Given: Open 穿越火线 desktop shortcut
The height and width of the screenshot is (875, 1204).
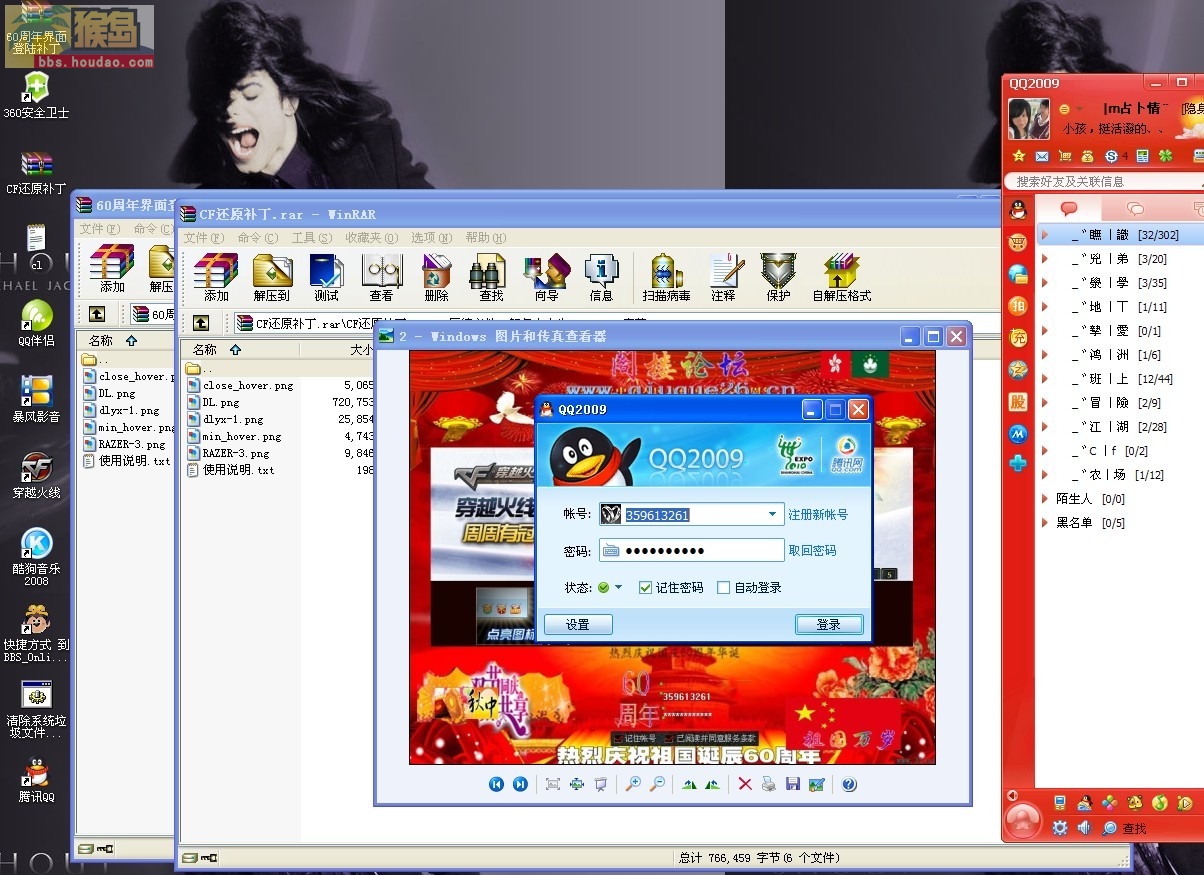Looking at the screenshot, I should pyautogui.click(x=37, y=475).
